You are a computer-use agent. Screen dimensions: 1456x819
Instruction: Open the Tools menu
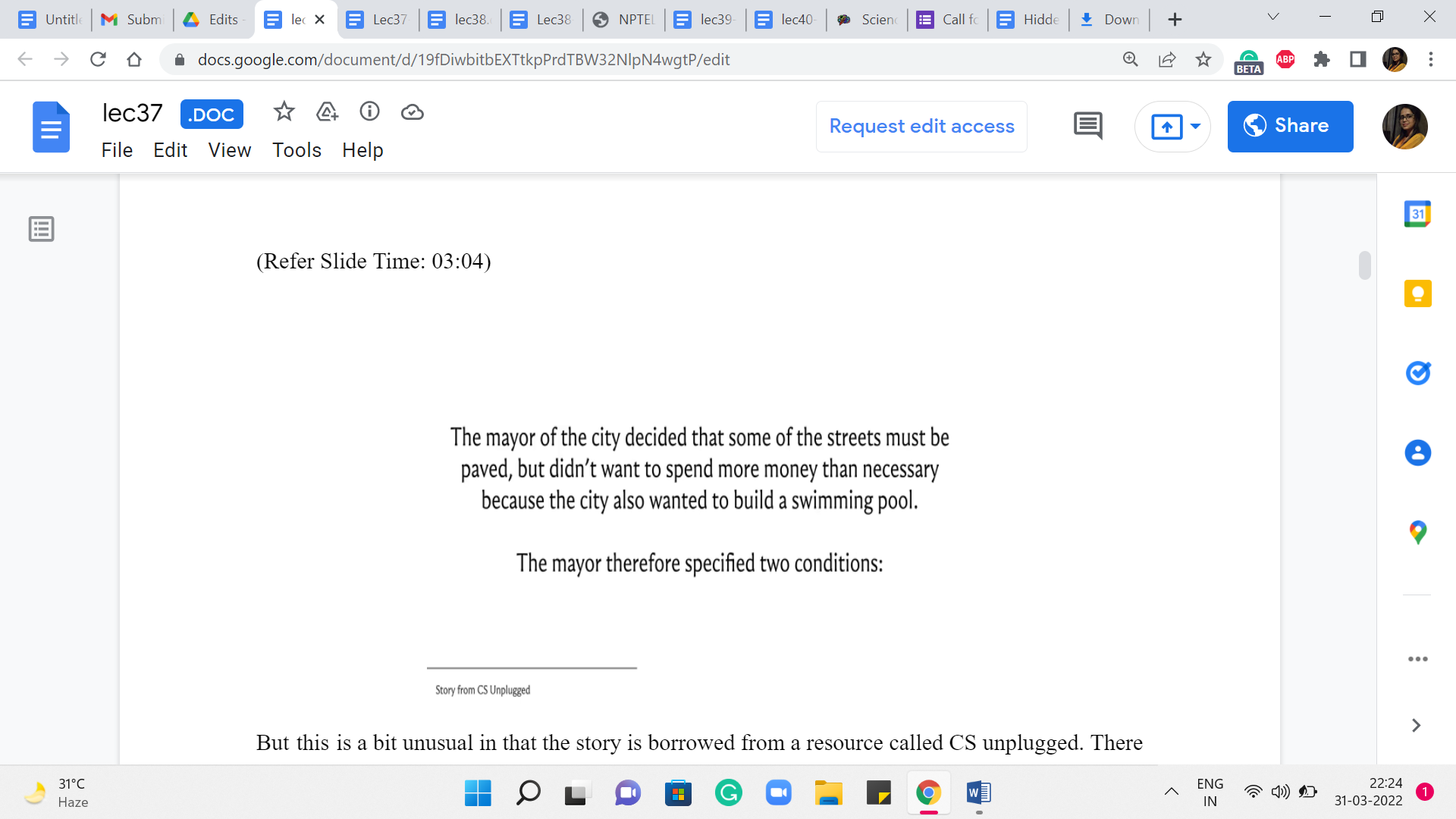coord(297,150)
